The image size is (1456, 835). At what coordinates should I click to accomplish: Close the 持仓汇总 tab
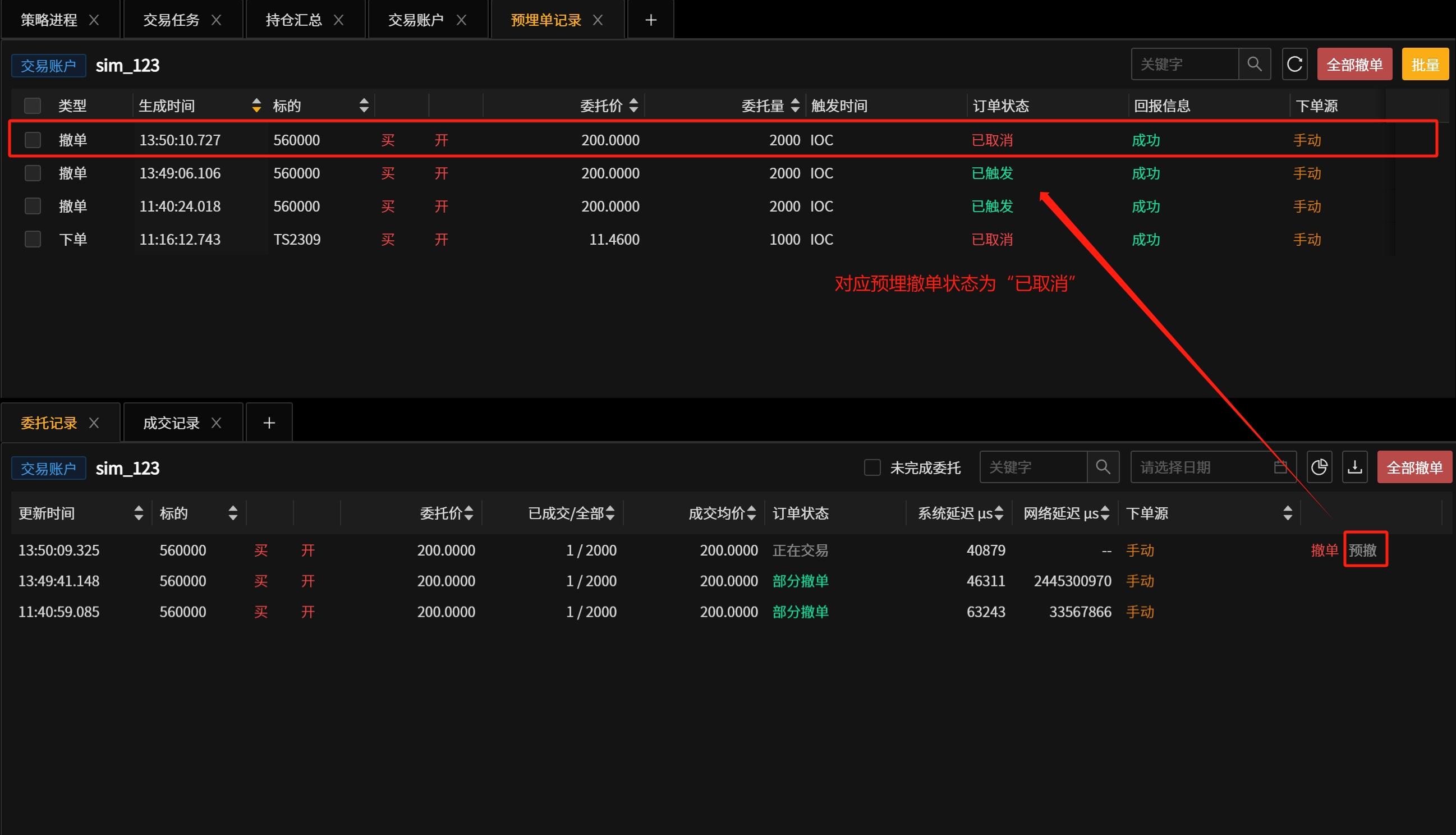(339, 20)
